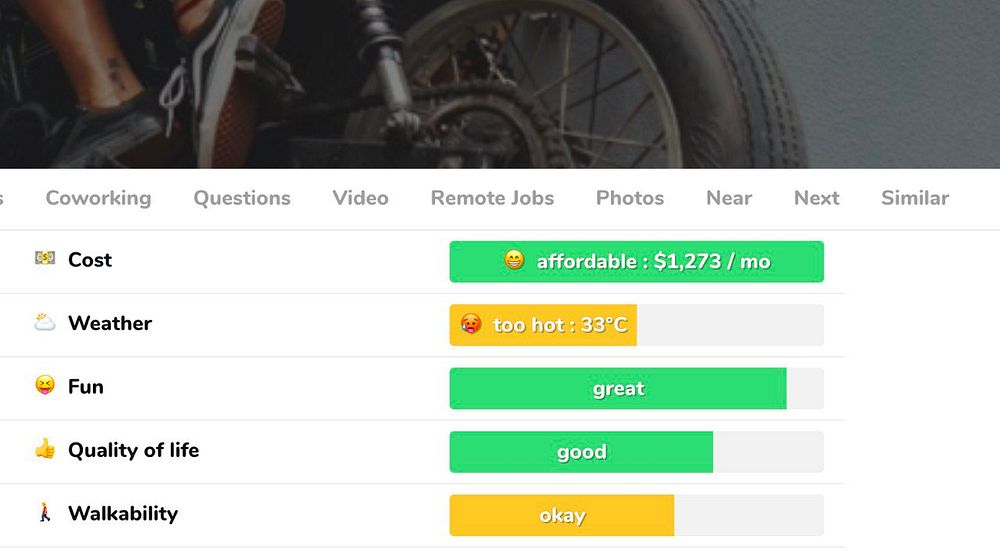1000x558 pixels.
Task: Switch to the Questions tab
Action: (242, 198)
